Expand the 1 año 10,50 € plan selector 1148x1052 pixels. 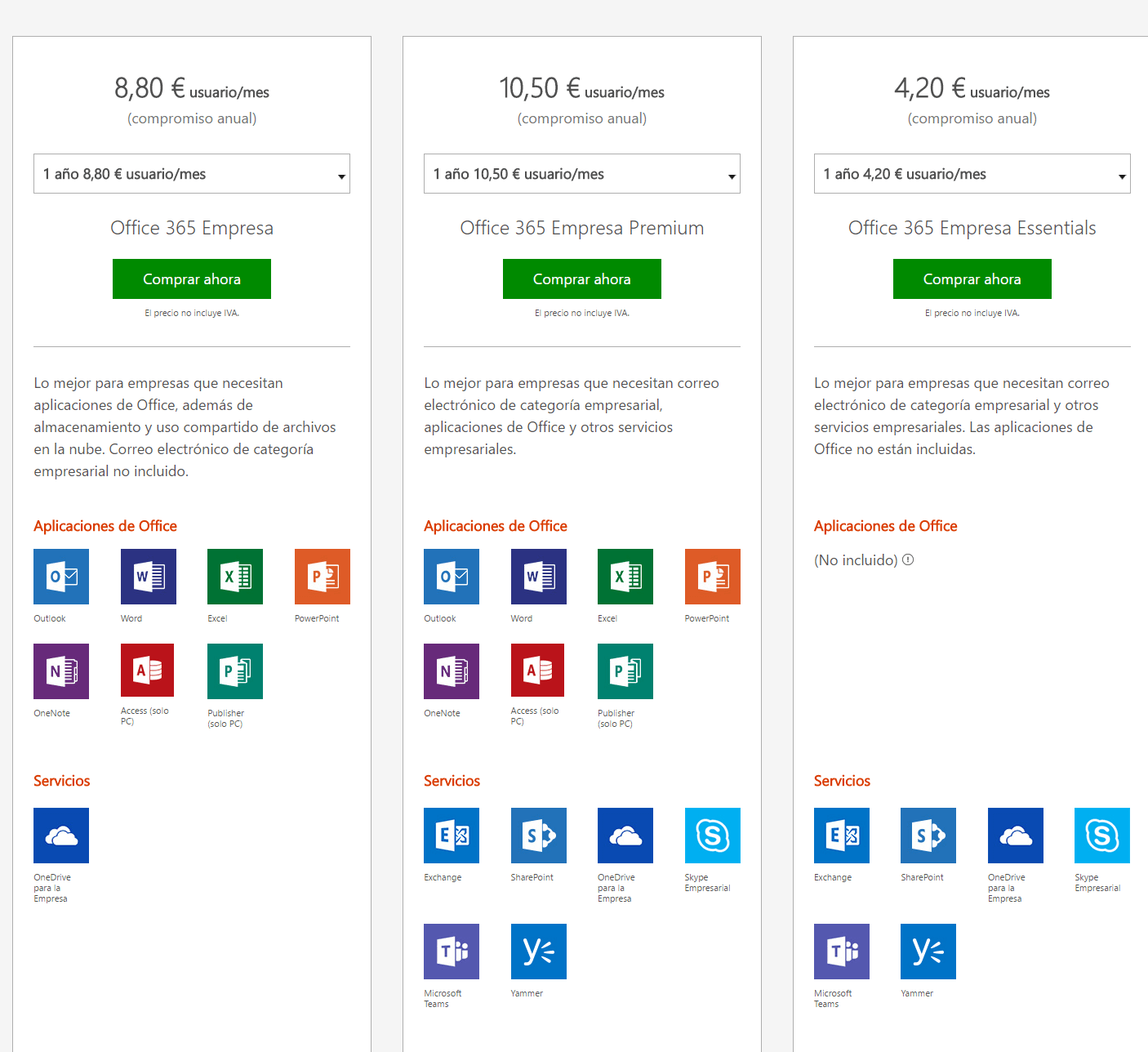click(x=581, y=173)
